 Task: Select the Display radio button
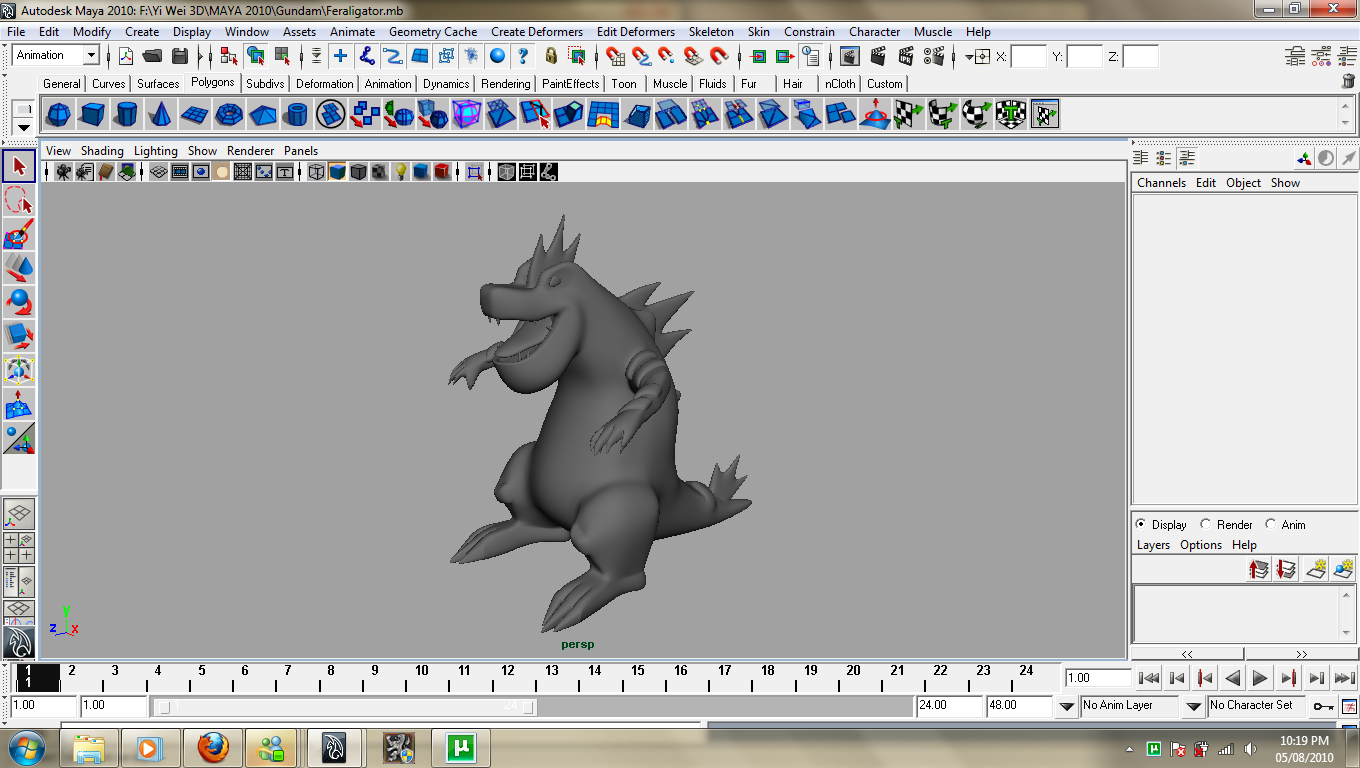pos(1141,524)
